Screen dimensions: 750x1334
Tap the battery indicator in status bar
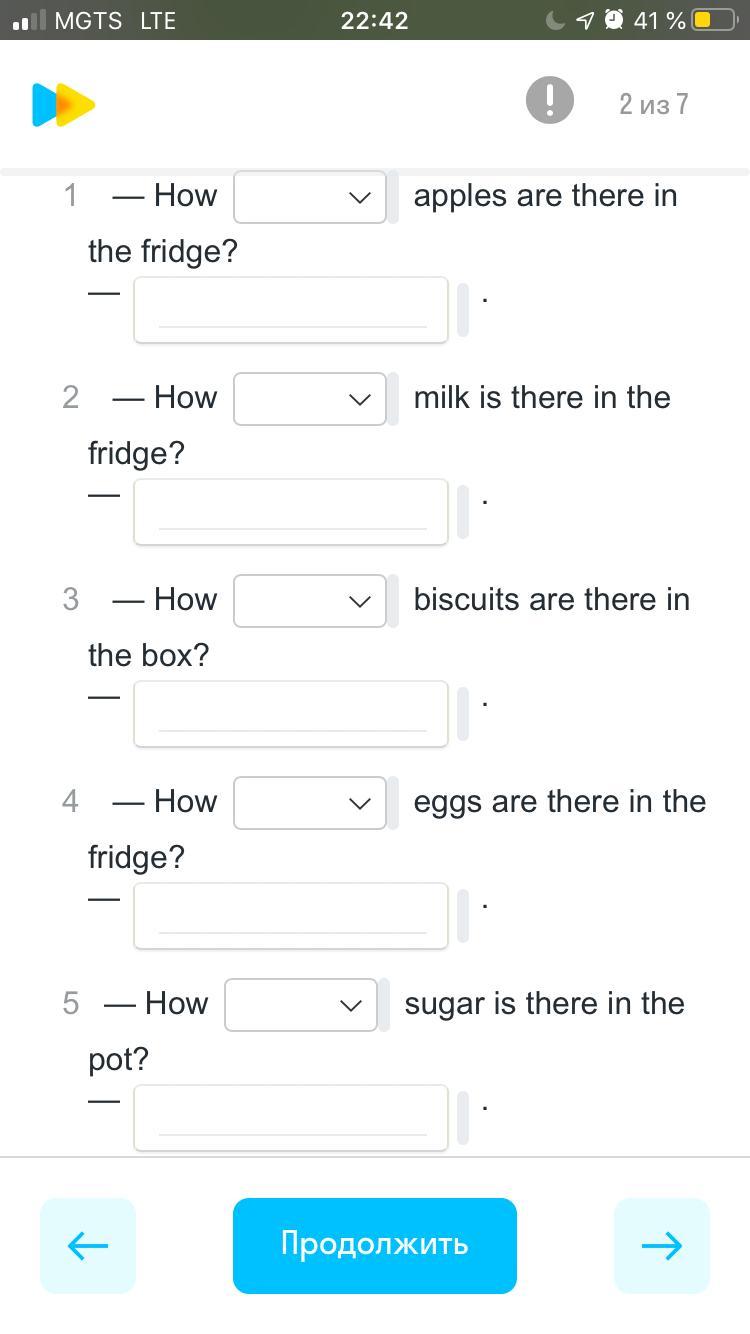pyautogui.click(x=713, y=20)
